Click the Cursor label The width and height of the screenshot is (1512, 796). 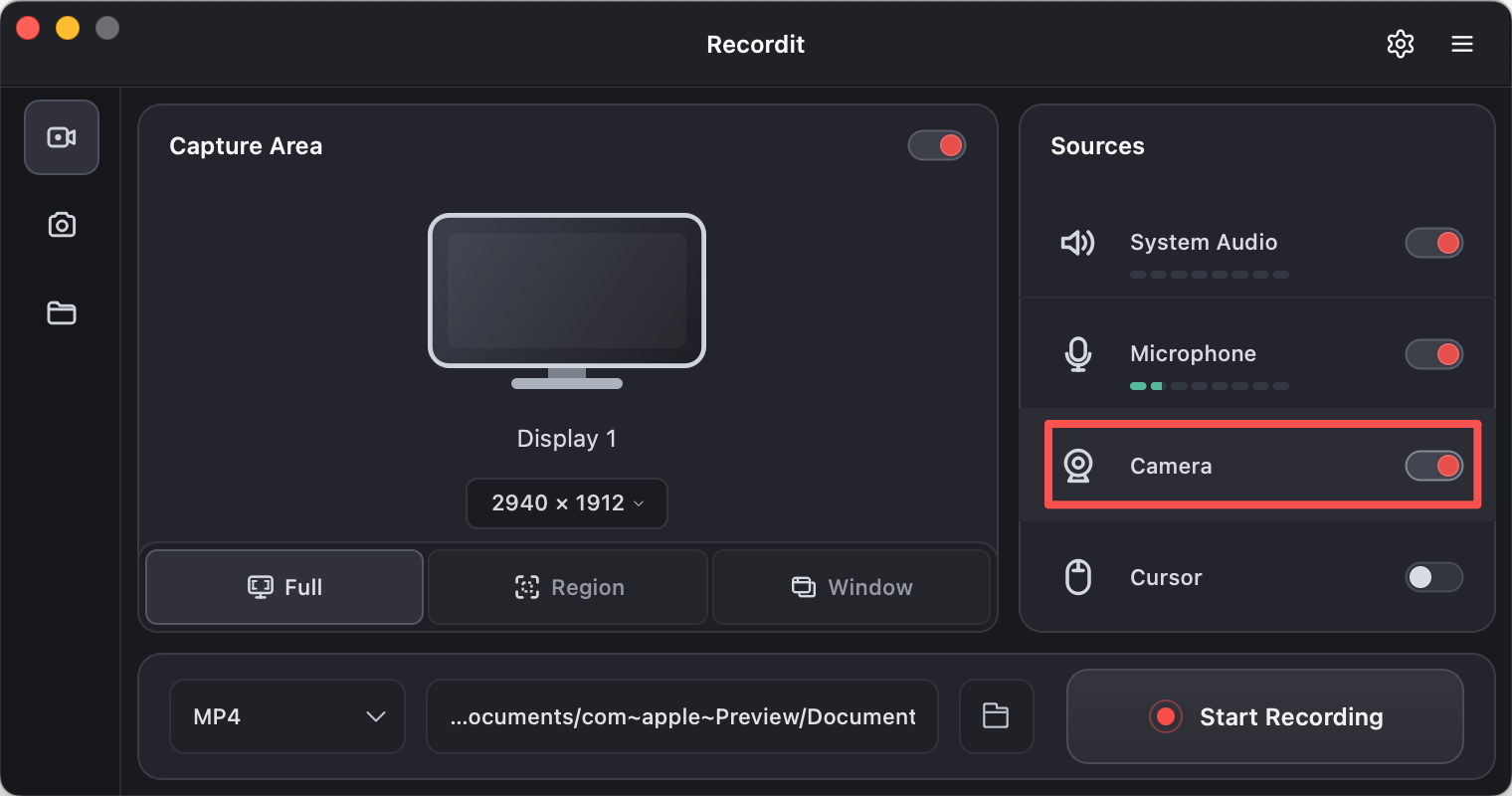[1166, 577]
